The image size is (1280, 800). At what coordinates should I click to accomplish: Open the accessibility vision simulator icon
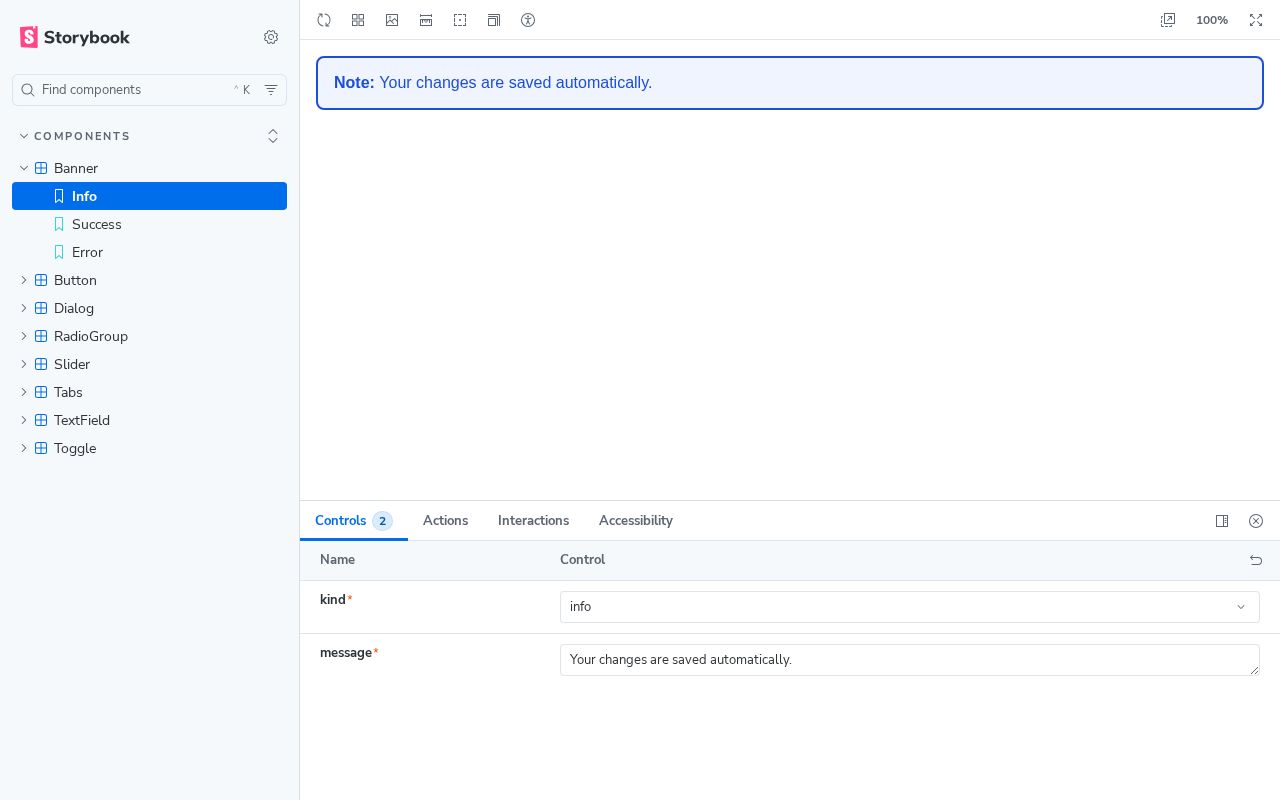pyautogui.click(x=528, y=20)
